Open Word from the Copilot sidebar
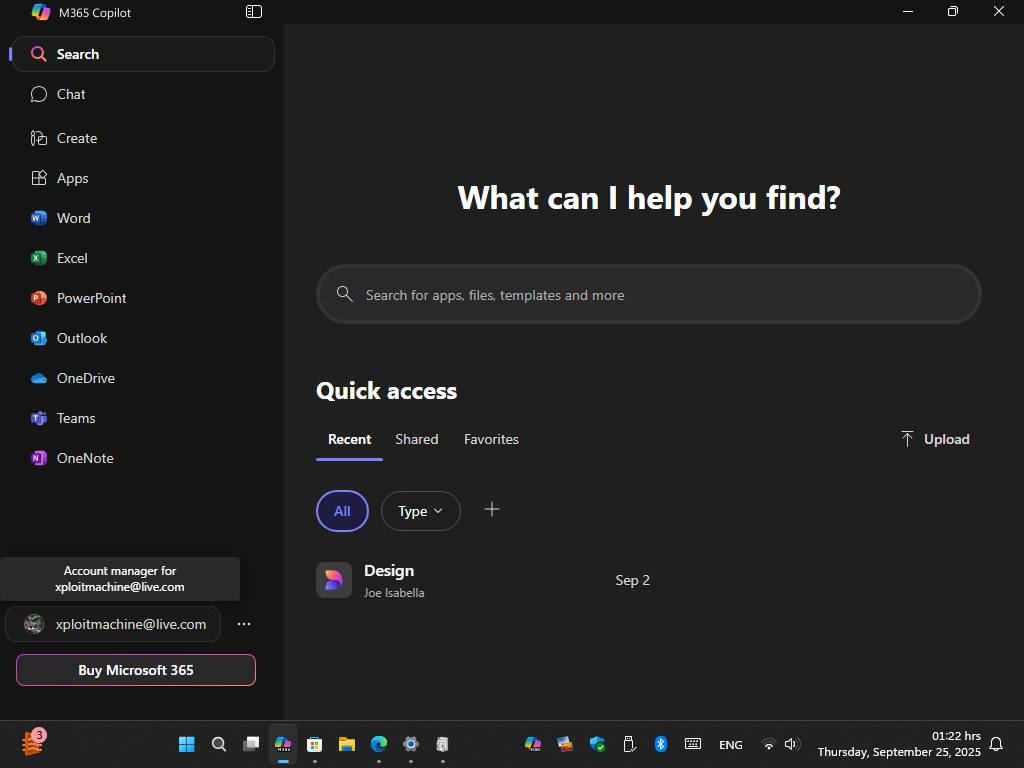 (x=73, y=218)
